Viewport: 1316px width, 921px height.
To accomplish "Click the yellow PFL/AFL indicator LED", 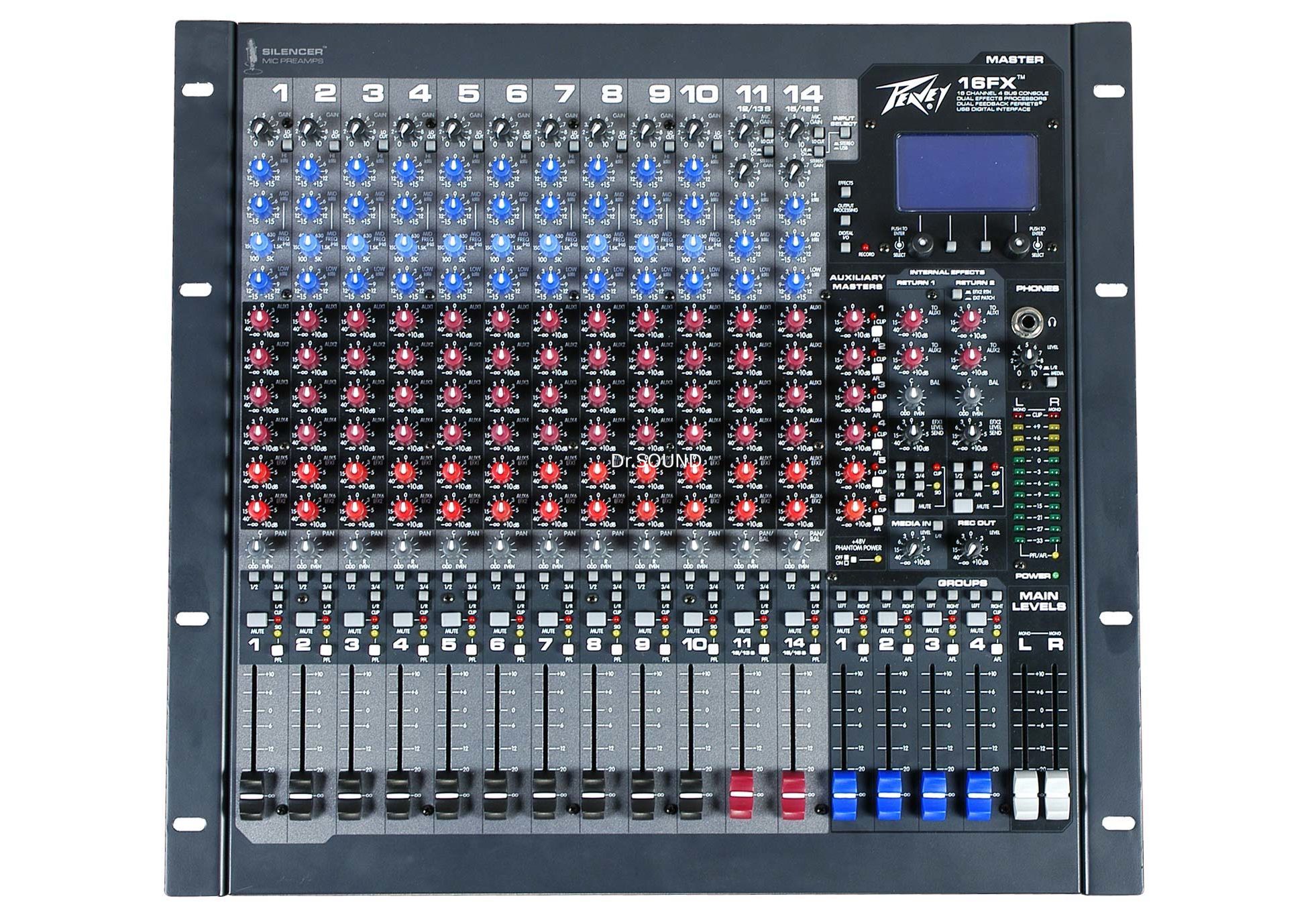I will point(1056,555).
